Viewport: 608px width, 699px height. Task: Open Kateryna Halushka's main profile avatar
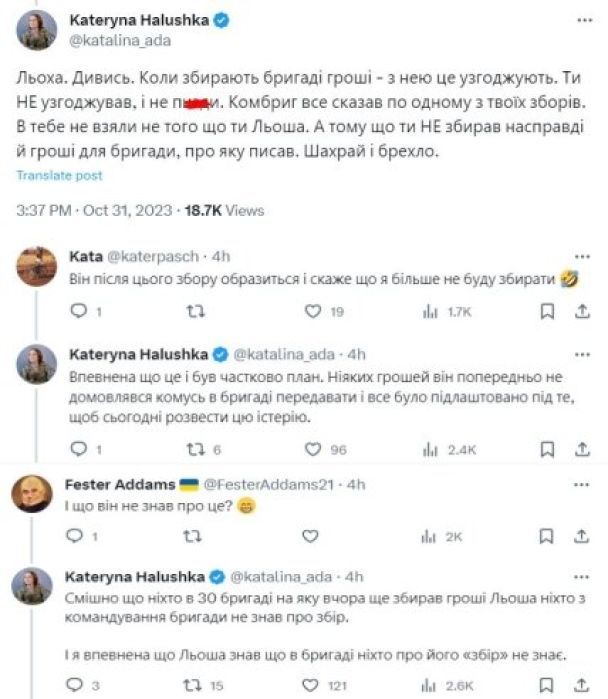(36, 30)
